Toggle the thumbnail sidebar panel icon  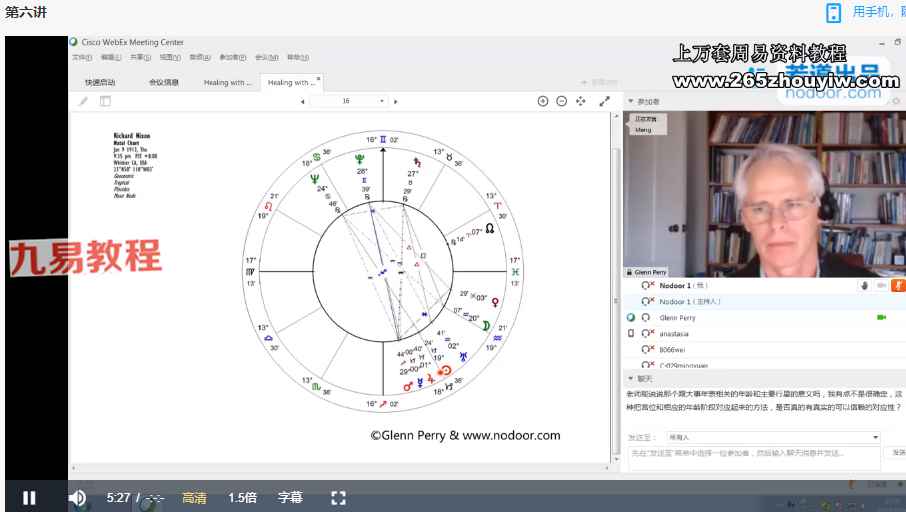[x=105, y=101]
